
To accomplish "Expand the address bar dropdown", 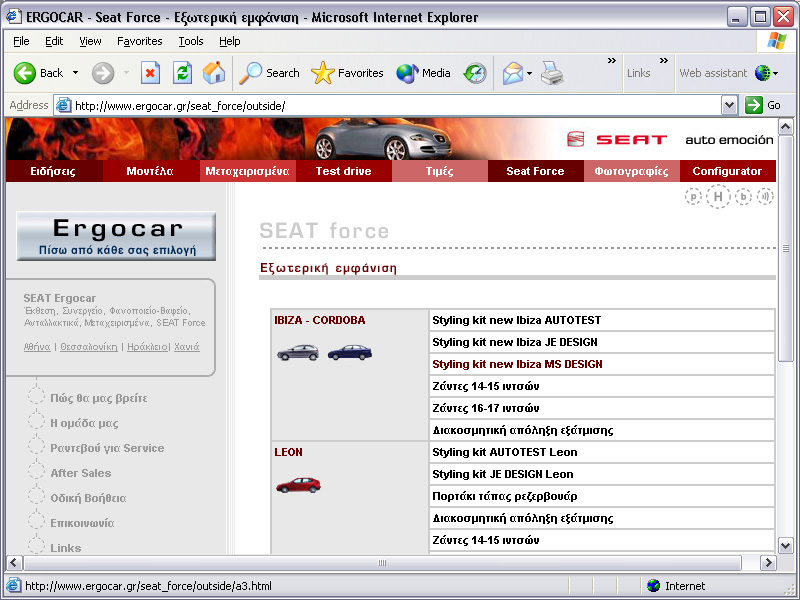I will pos(730,105).
